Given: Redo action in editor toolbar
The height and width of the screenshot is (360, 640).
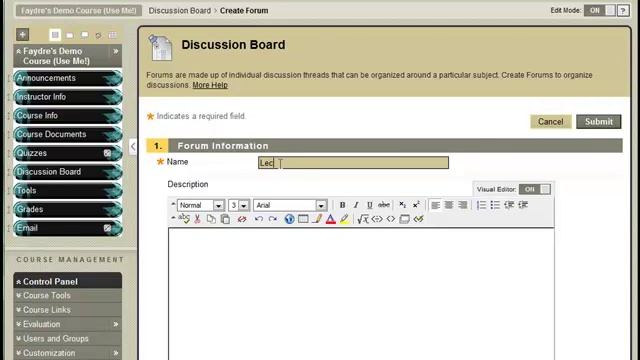Looking at the screenshot, I should 273,219.
